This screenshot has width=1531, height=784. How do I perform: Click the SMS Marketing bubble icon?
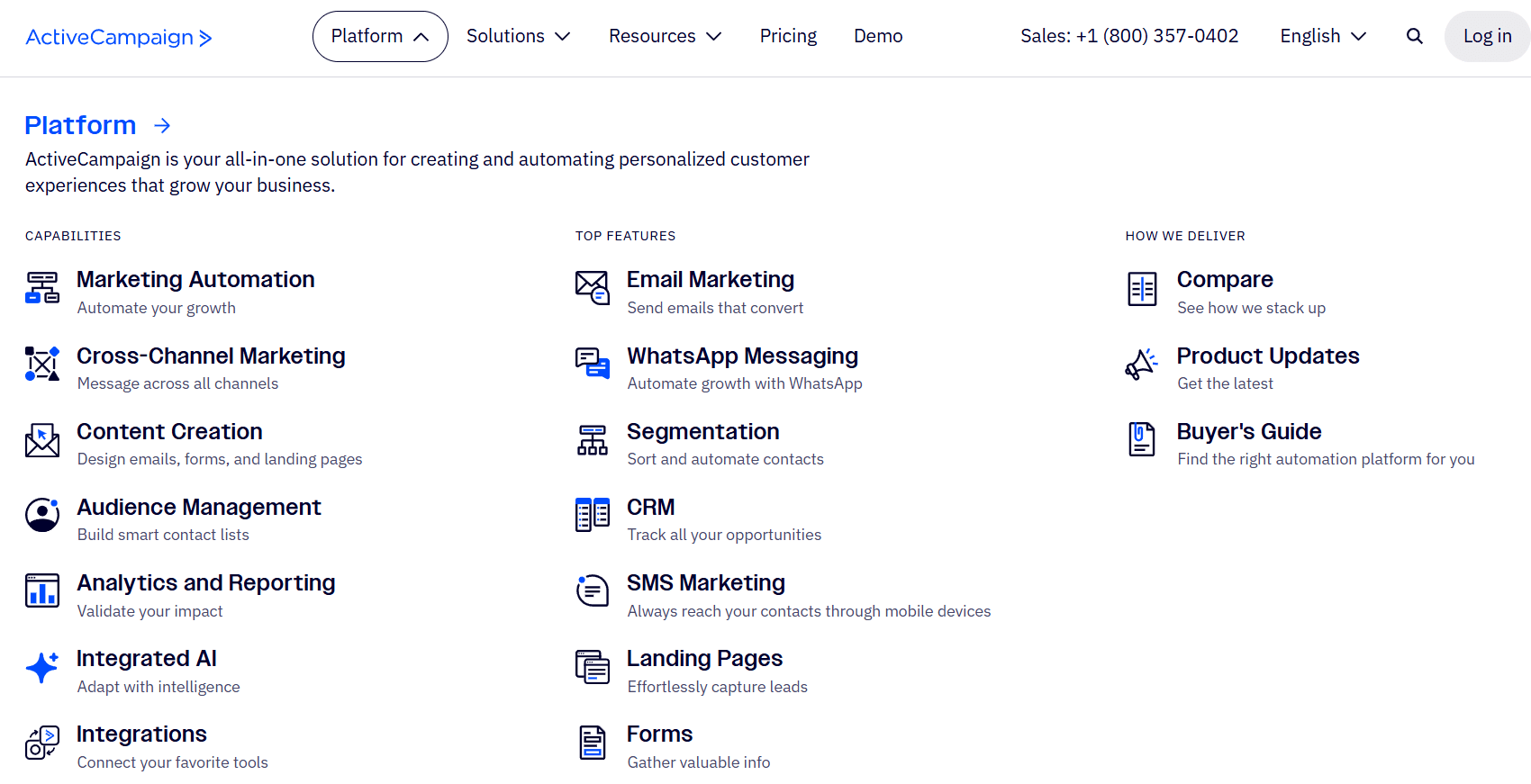[x=593, y=590]
